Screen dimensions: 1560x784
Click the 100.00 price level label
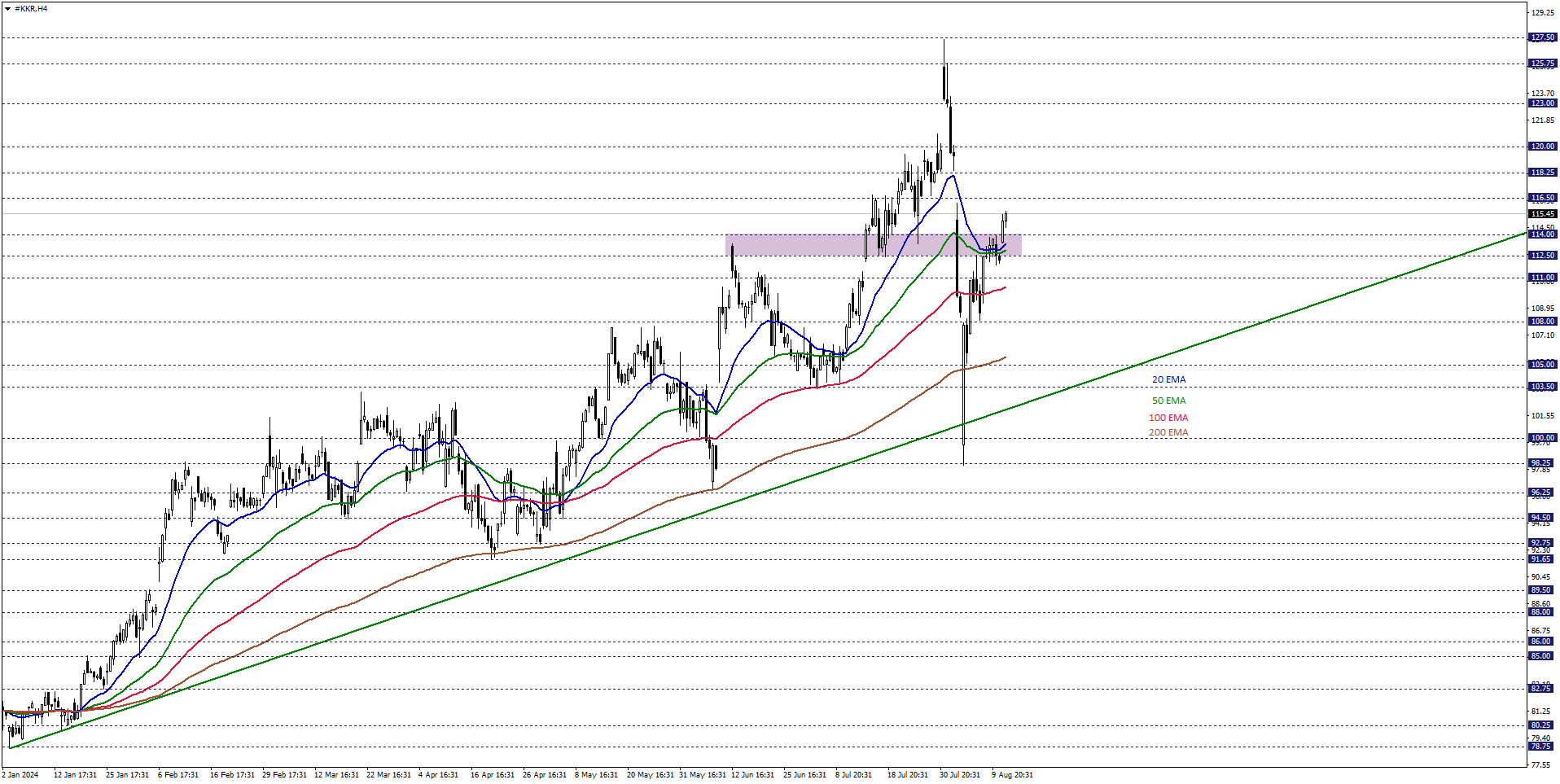pos(1543,438)
